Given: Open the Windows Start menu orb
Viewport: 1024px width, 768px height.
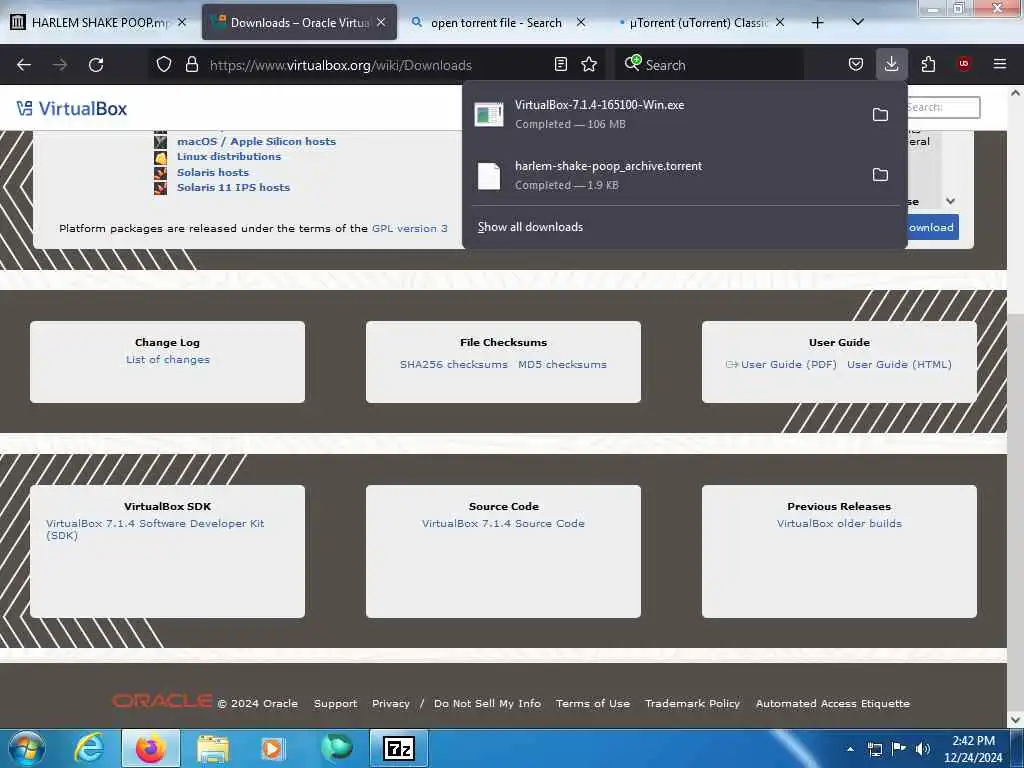Looking at the screenshot, I should point(27,748).
